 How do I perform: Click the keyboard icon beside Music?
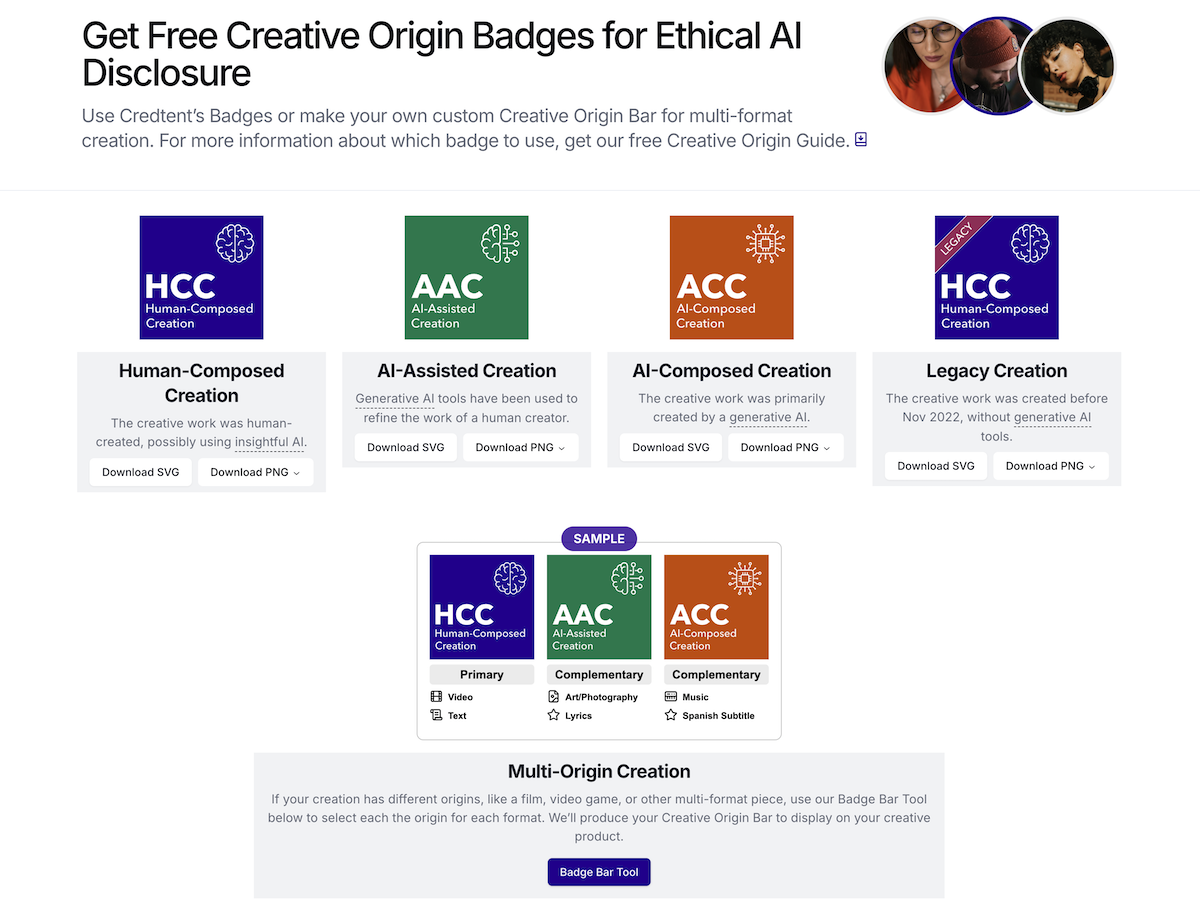coord(671,697)
